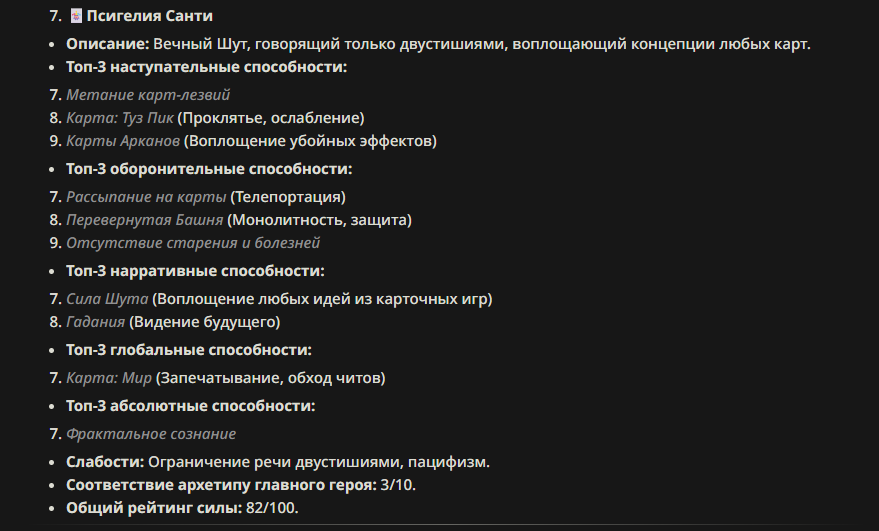Click the Слабости label
Screen dimensions: 879x531
pyautogui.click(x=105, y=462)
